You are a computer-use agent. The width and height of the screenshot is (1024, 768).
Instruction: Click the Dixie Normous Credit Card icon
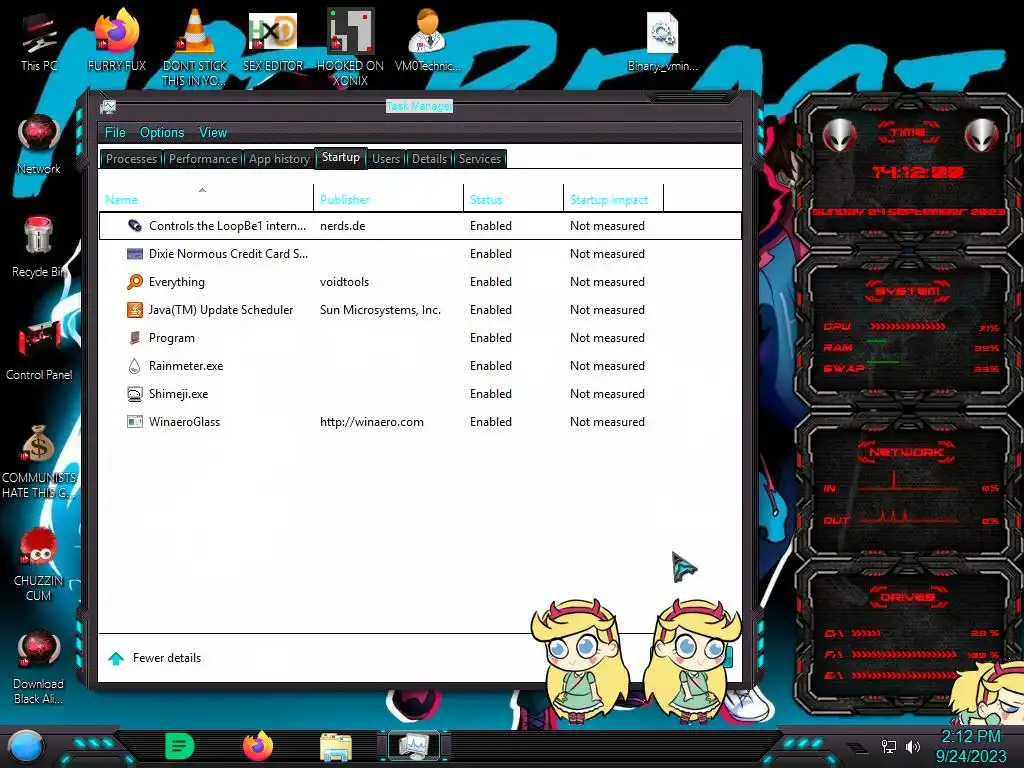135,254
